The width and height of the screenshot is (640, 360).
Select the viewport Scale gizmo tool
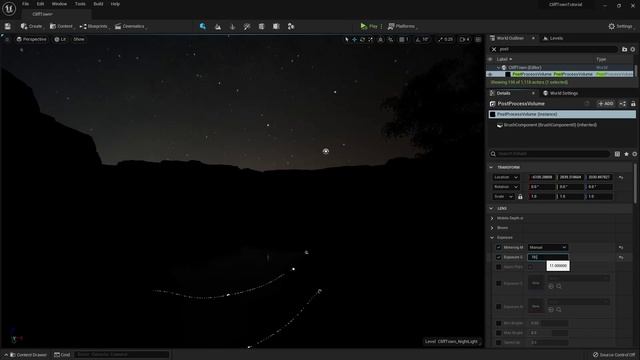pos(371,40)
